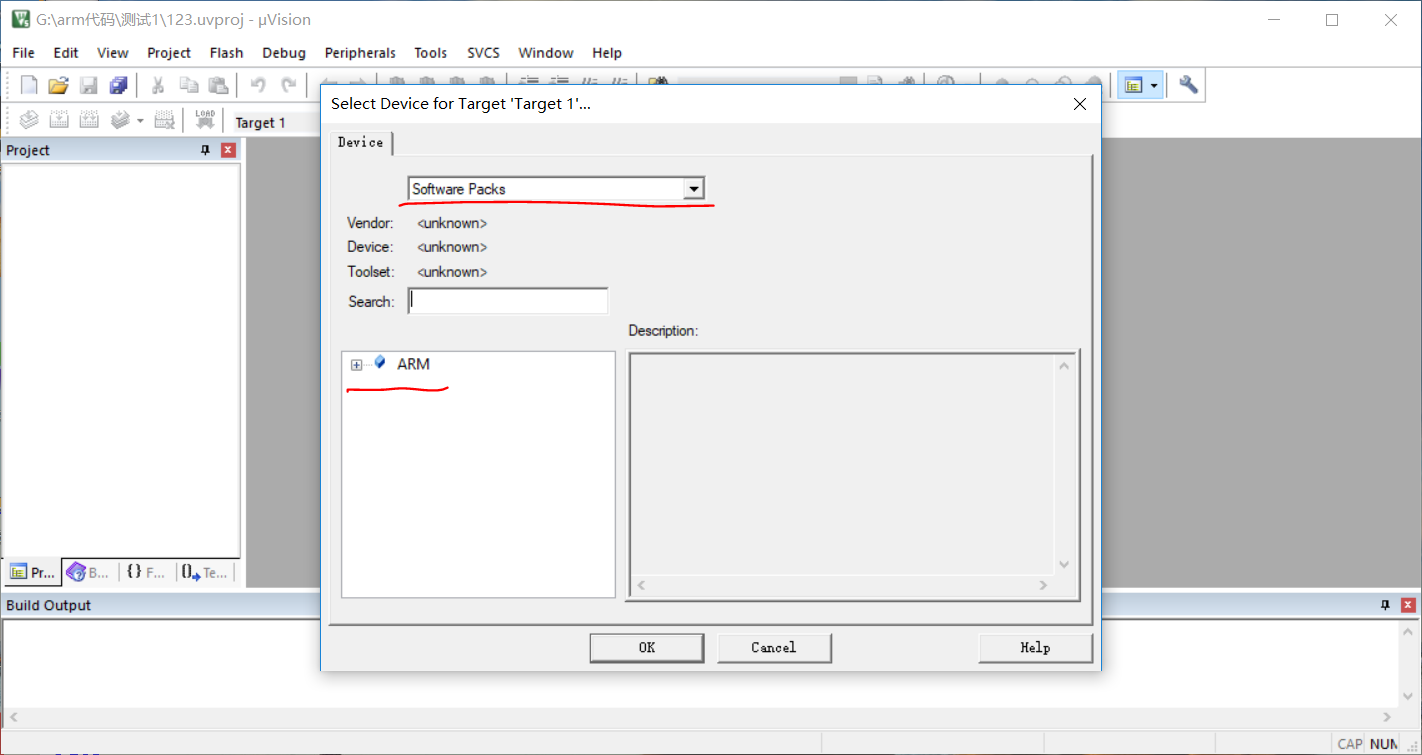Select the ARM entry in device tree
This screenshot has height=755, width=1422.
(x=413, y=364)
